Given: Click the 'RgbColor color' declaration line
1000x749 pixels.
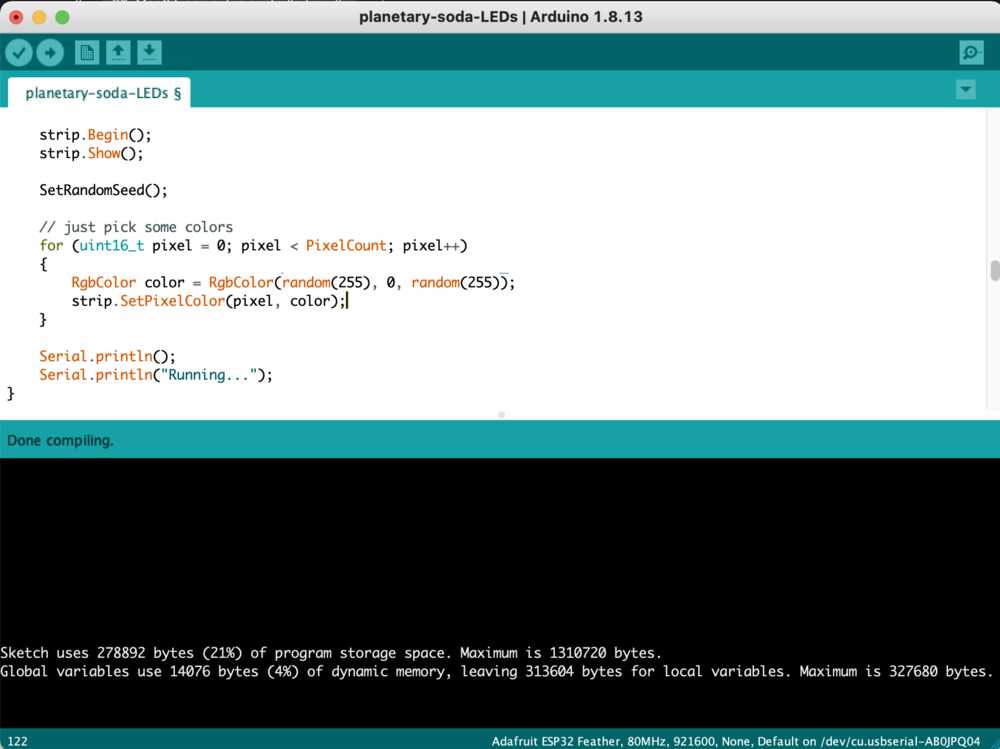Looking at the screenshot, I should 293,282.
